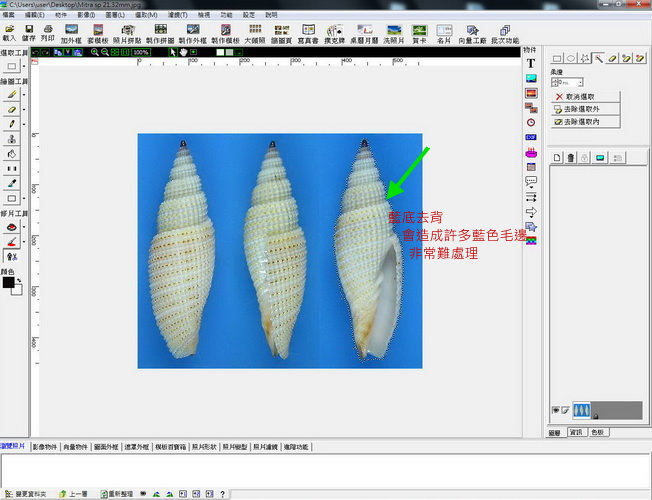The width and height of the screenshot is (652, 500).
Task: Click the 去除選取外 button
Action: point(587,108)
